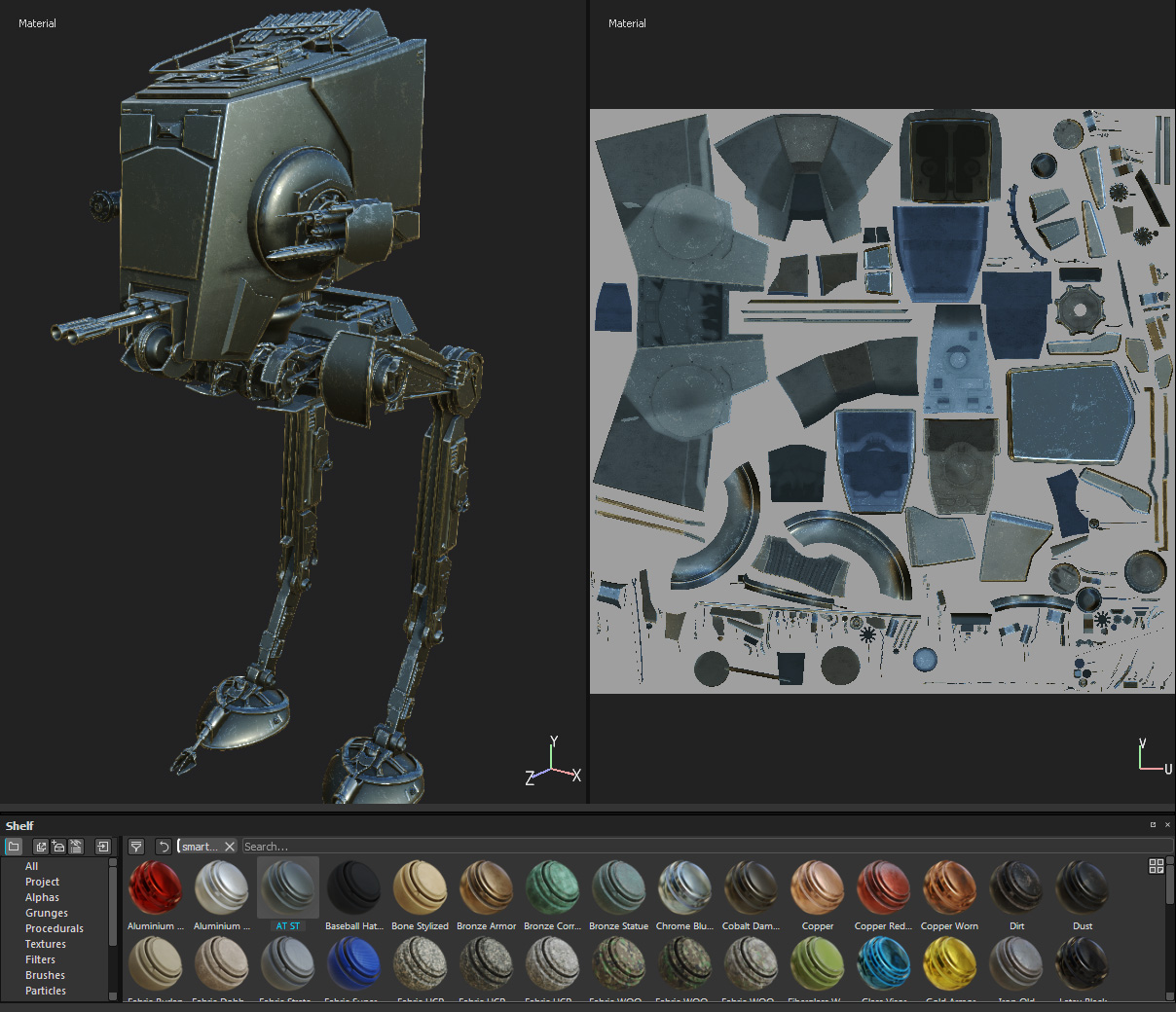Viewport: 1176px width, 1012px height.
Task: Select the Copper smart material
Action: 817,895
